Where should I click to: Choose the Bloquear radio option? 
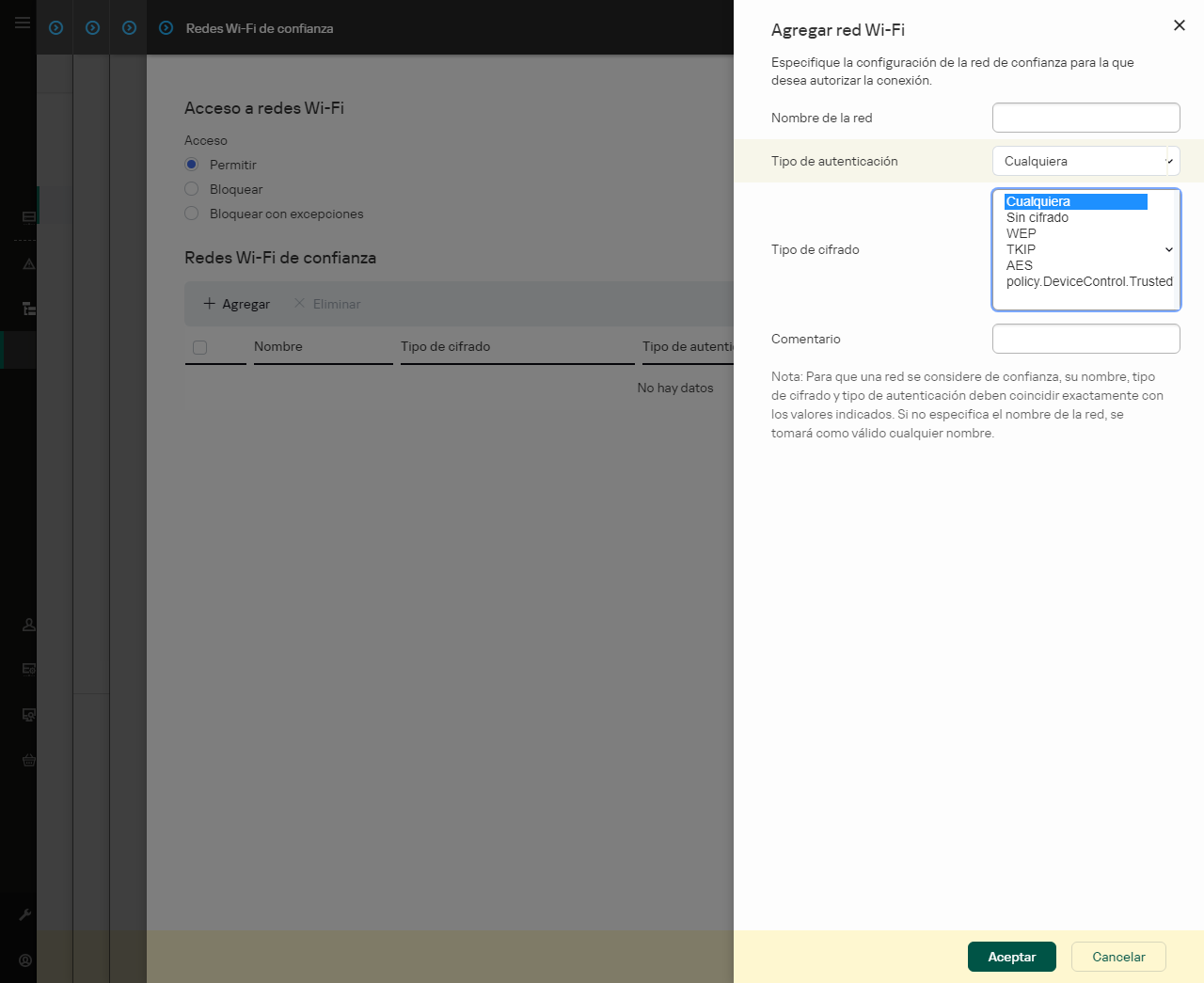pyautogui.click(x=191, y=189)
